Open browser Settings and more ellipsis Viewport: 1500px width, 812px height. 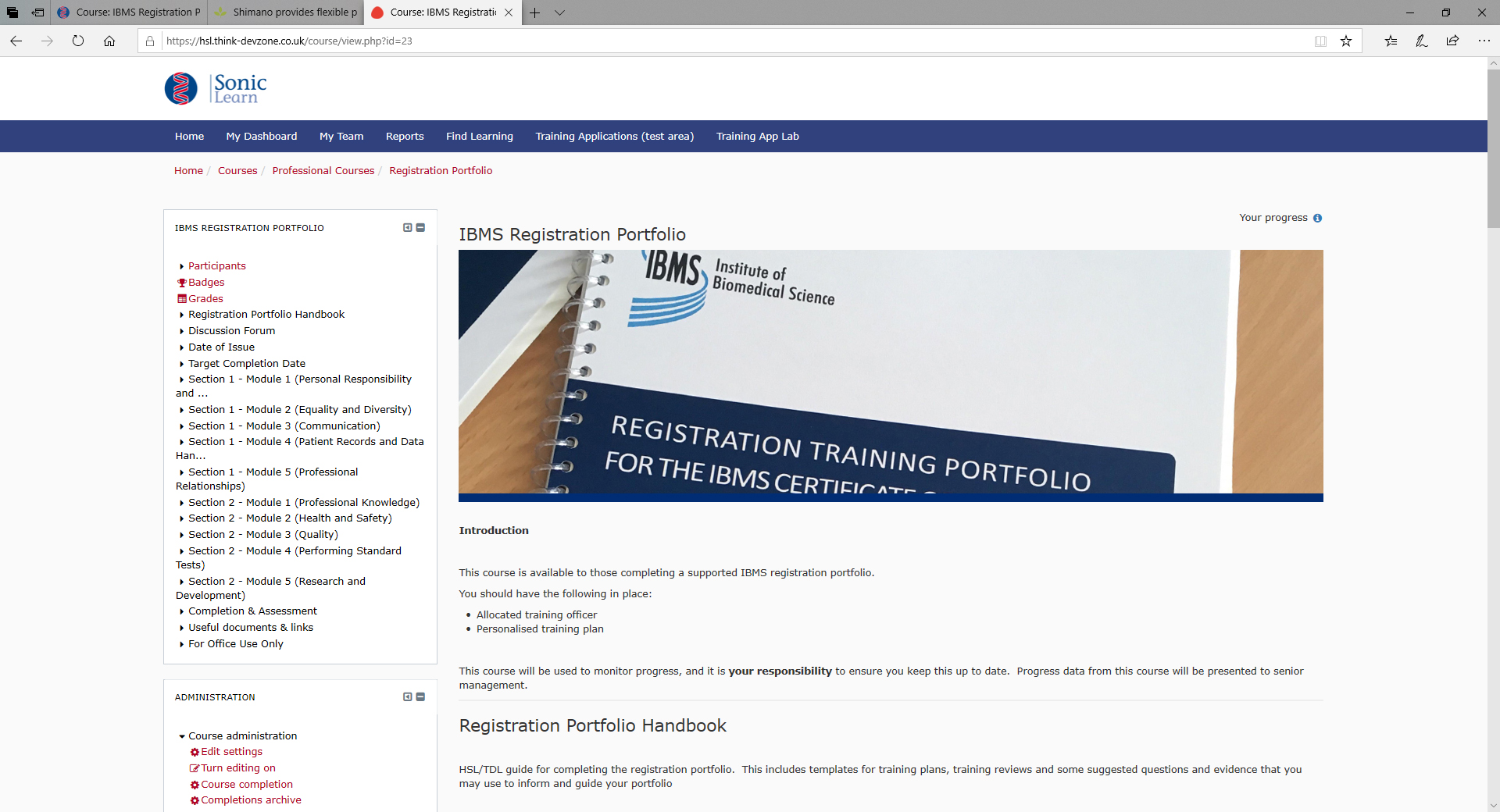click(1484, 41)
